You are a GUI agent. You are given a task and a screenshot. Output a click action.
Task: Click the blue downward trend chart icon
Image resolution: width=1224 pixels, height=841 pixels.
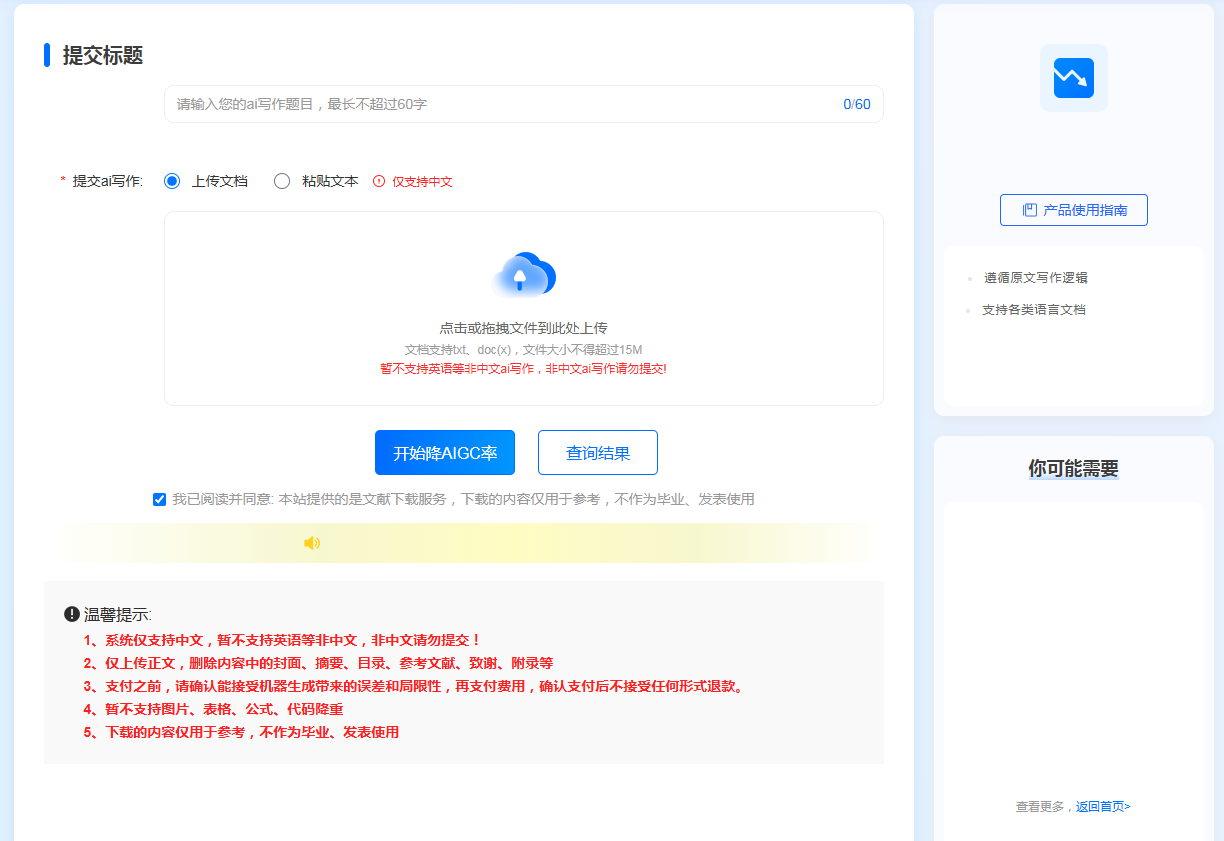point(1073,78)
